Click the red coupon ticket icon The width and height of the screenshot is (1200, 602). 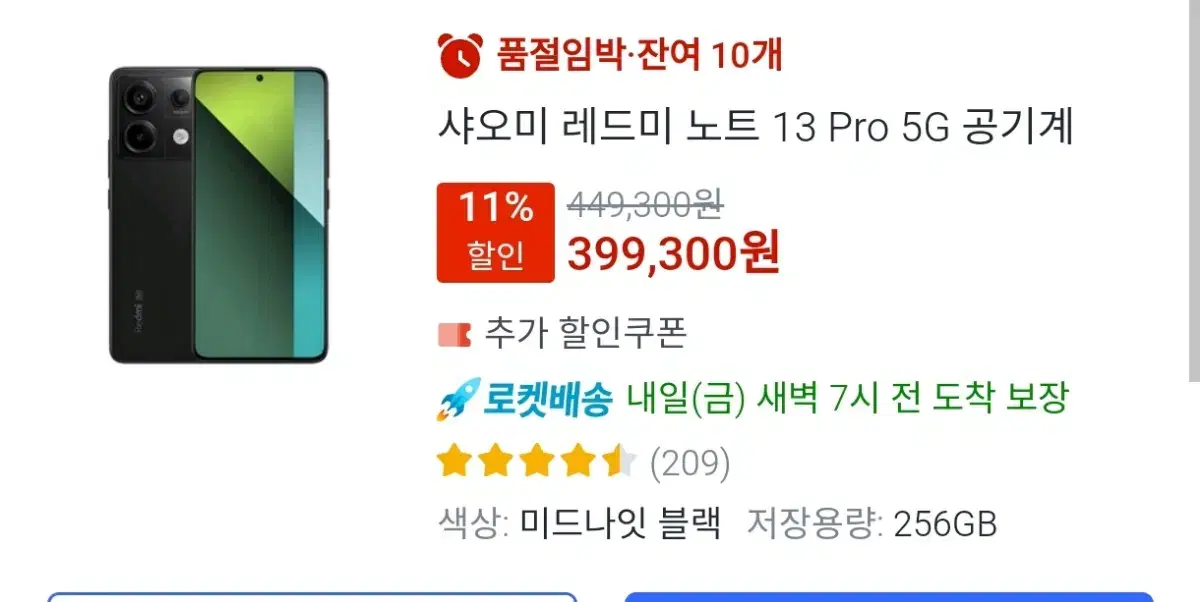pos(454,334)
